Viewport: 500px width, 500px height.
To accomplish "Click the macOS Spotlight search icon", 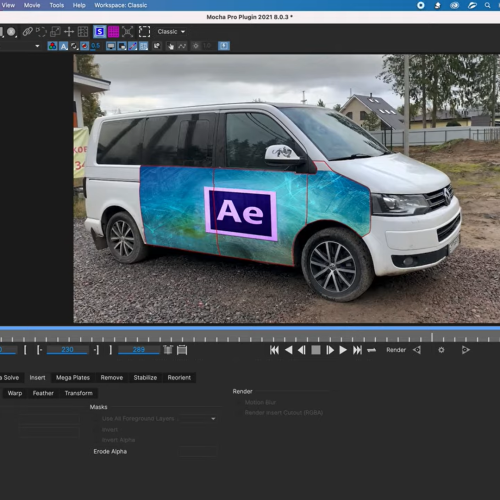I will pyautogui.click(x=488, y=5).
